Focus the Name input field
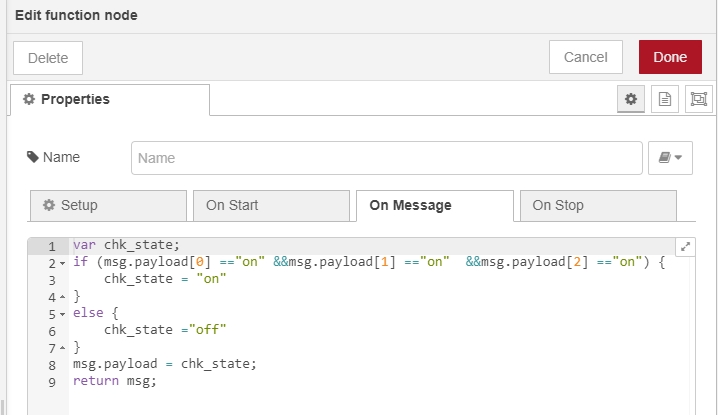Image resolution: width=718 pixels, height=415 pixels. tap(386, 158)
